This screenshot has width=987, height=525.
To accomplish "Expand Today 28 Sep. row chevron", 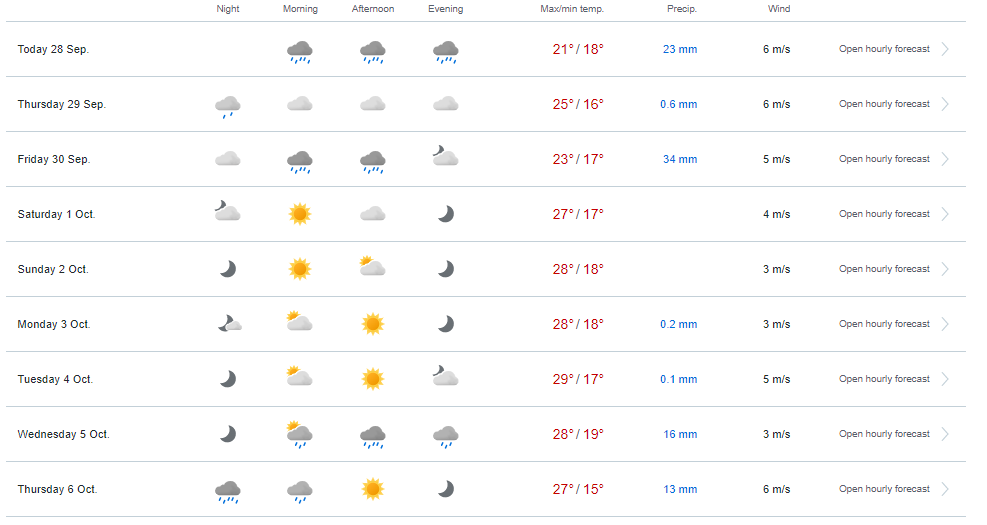I will coord(945,49).
